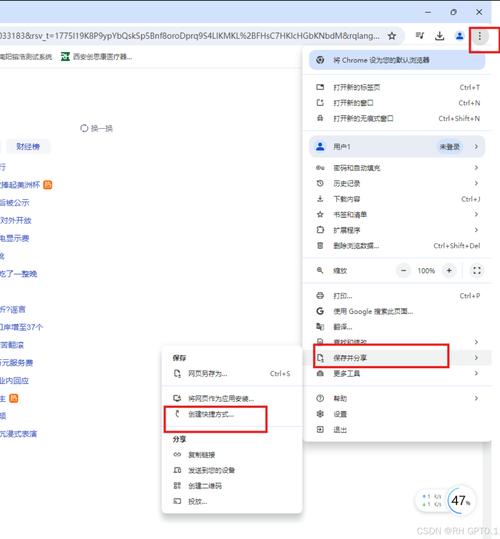This screenshot has width=500, height=539.
Task: Click the cast icon for 投放
Action: click(177, 501)
